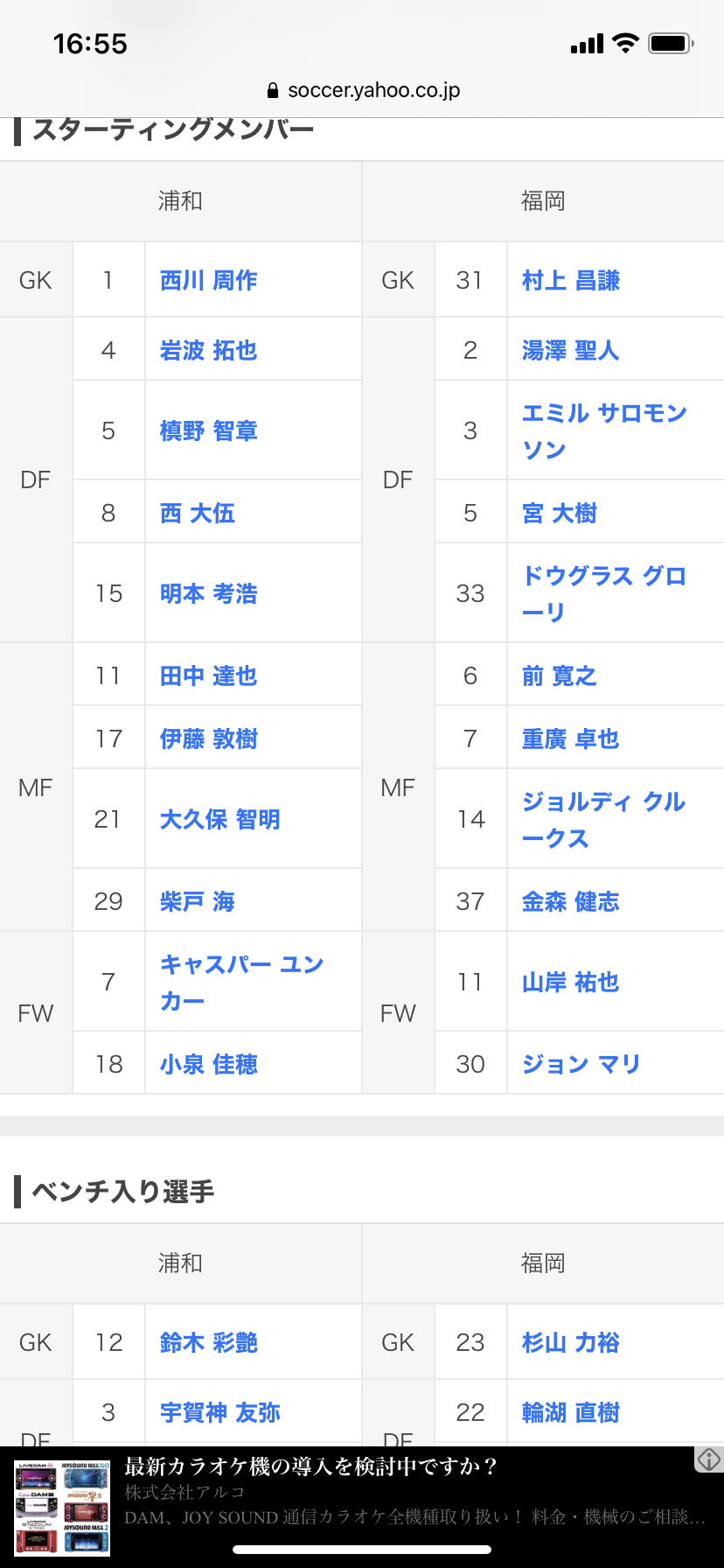Image resolution: width=724 pixels, height=1568 pixels.
Task: Tap the soccer.yahoo.co.jp address bar
Action: click(363, 90)
